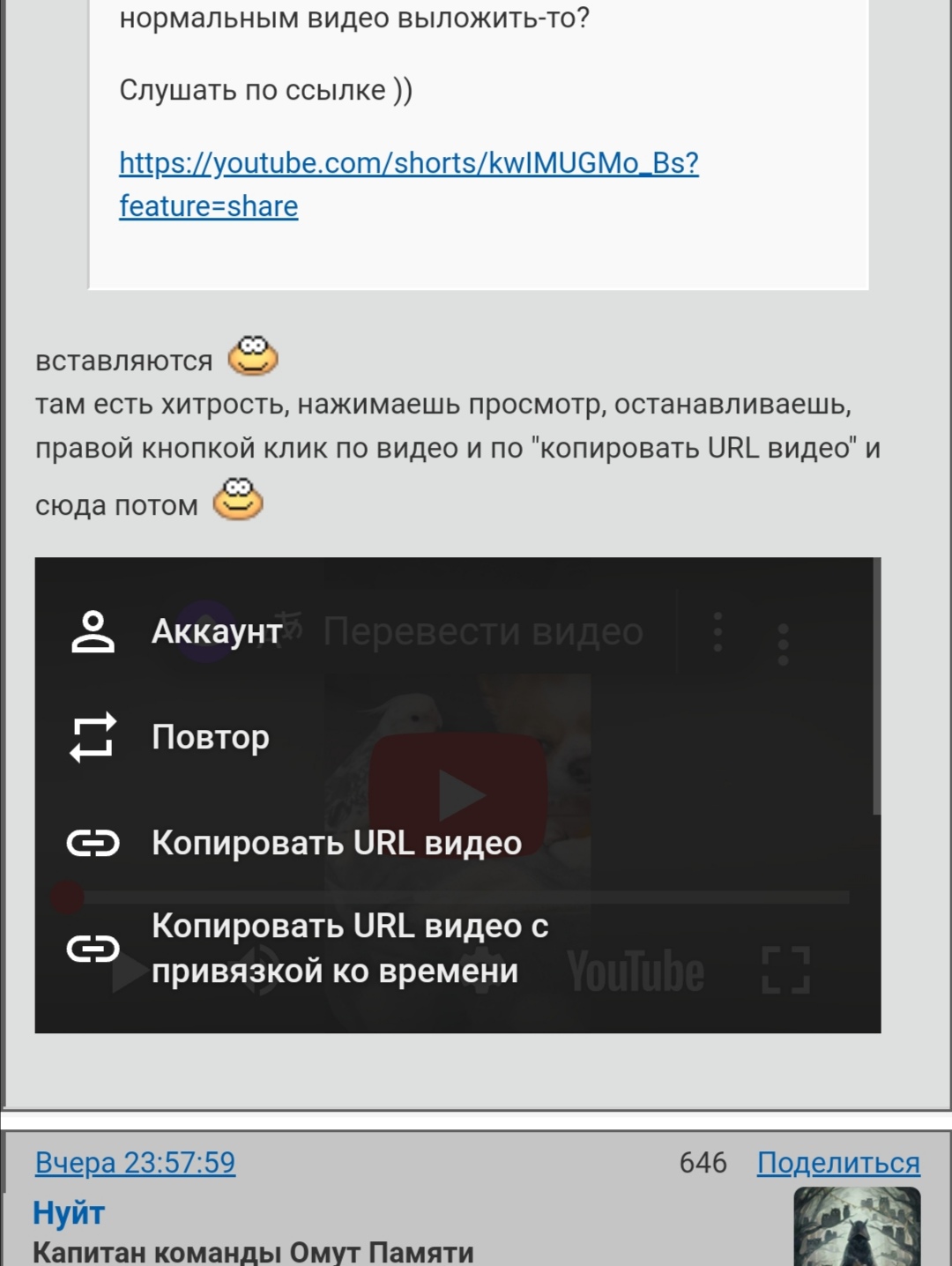Screen dimensions: 952x1266
Task: Open the YouTube shorts link
Action: [x=409, y=184]
